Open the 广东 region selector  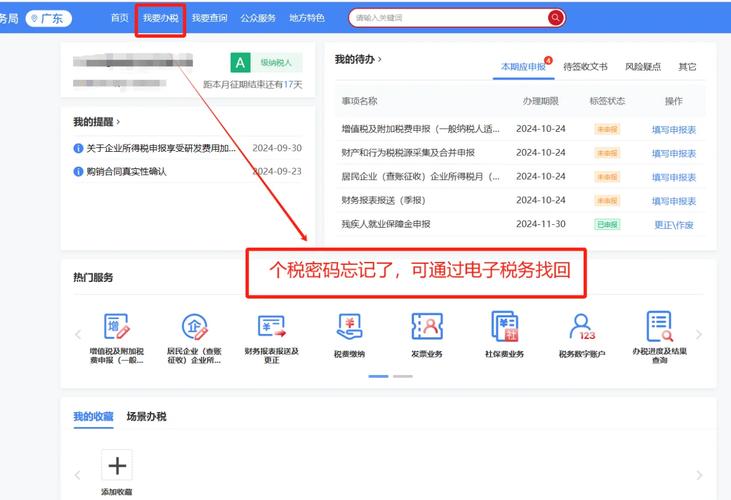(x=49, y=18)
